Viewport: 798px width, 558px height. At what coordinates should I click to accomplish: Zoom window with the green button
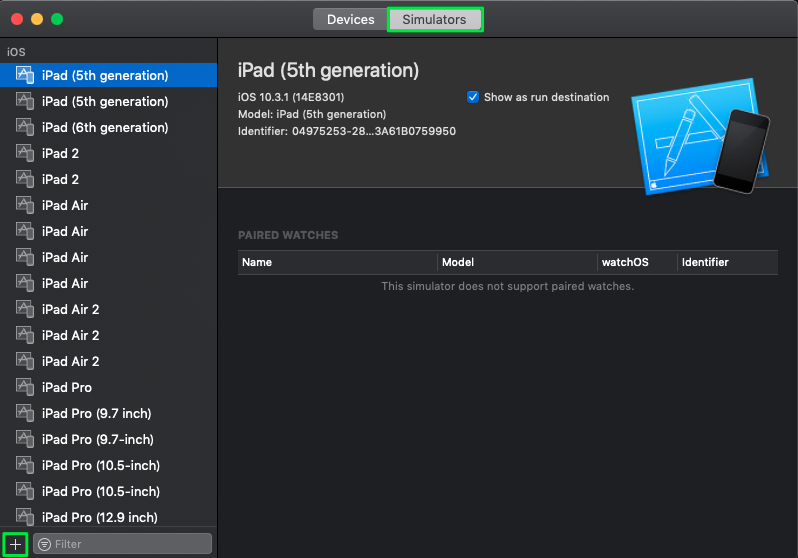57,19
